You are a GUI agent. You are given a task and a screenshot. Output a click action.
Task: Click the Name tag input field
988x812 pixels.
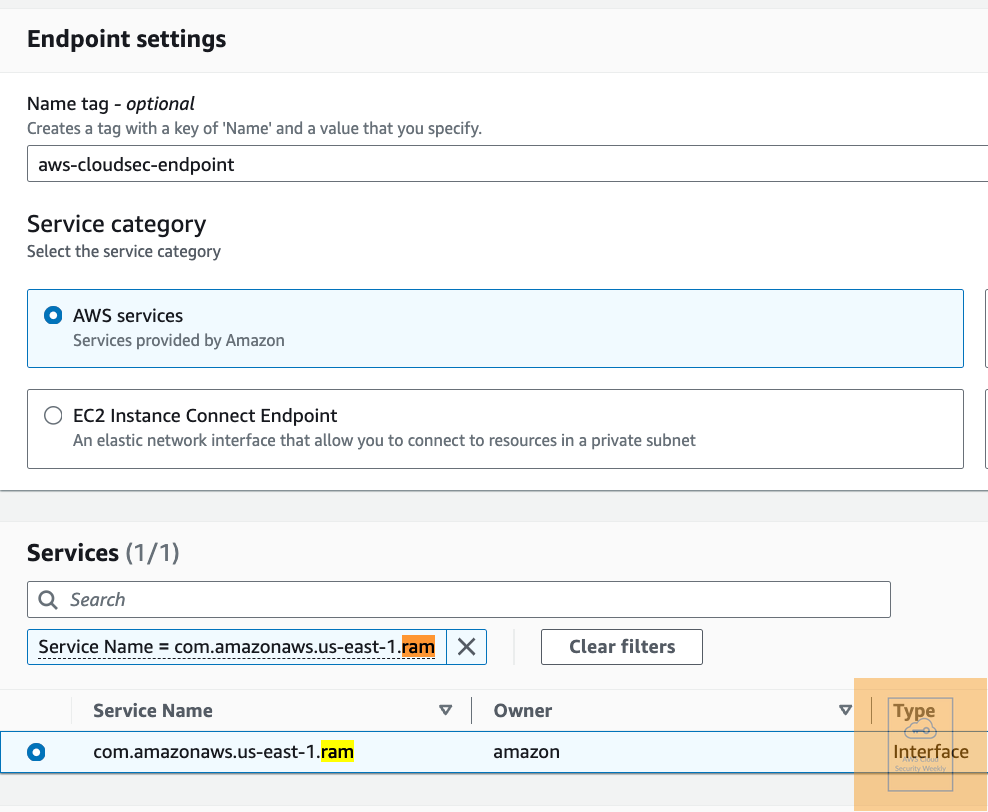(x=507, y=164)
